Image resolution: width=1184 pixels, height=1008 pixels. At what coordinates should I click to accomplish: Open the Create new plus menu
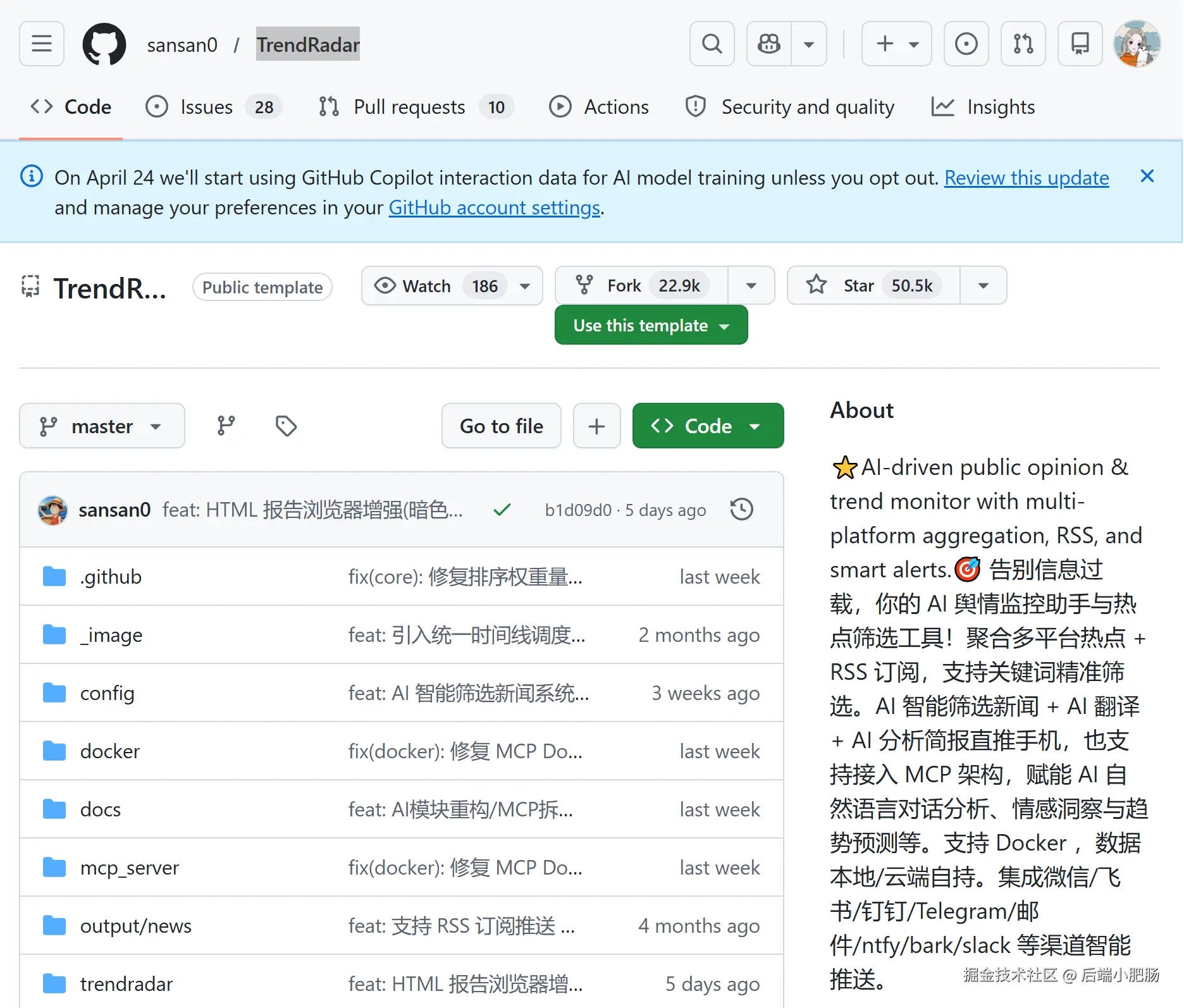(897, 44)
